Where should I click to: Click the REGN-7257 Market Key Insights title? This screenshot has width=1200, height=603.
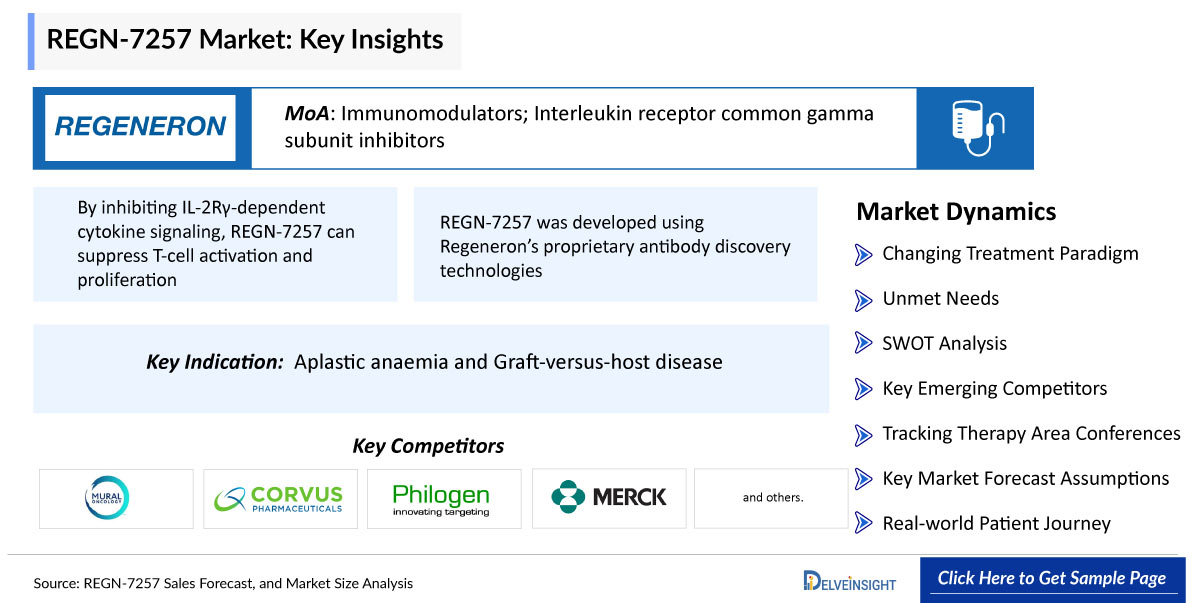click(245, 40)
